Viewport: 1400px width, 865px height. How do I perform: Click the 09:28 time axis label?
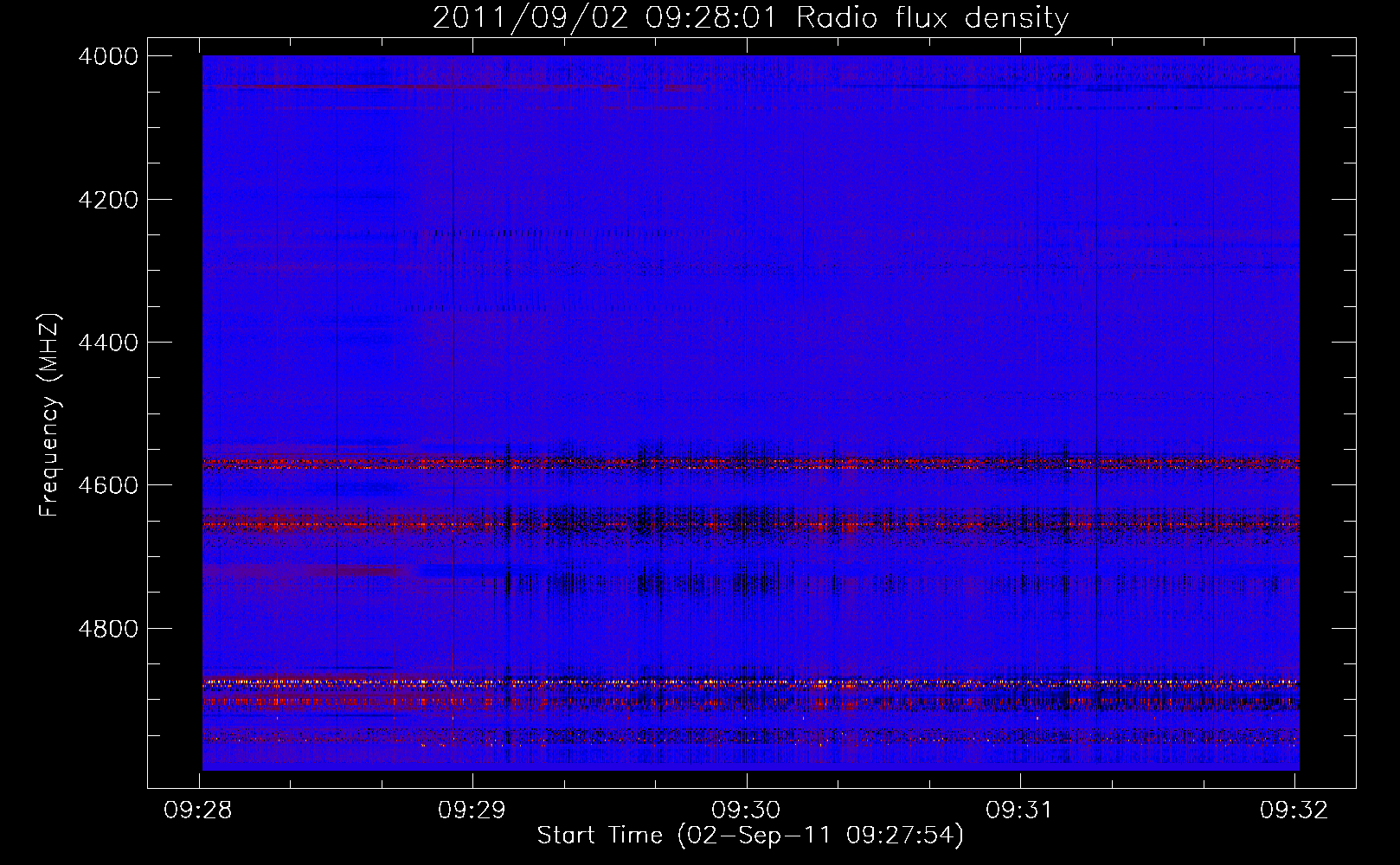(198, 811)
